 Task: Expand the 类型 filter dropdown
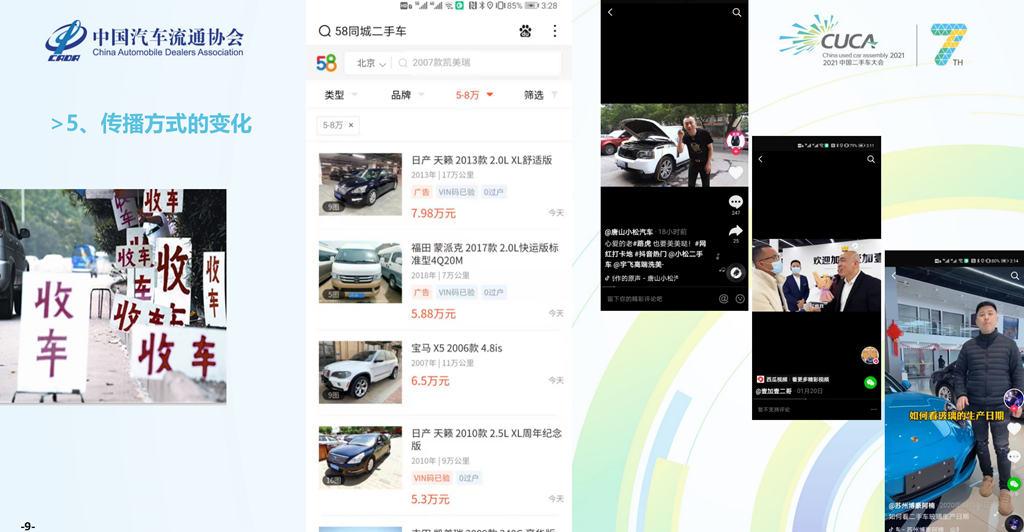pyautogui.click(x=341, y=95)
